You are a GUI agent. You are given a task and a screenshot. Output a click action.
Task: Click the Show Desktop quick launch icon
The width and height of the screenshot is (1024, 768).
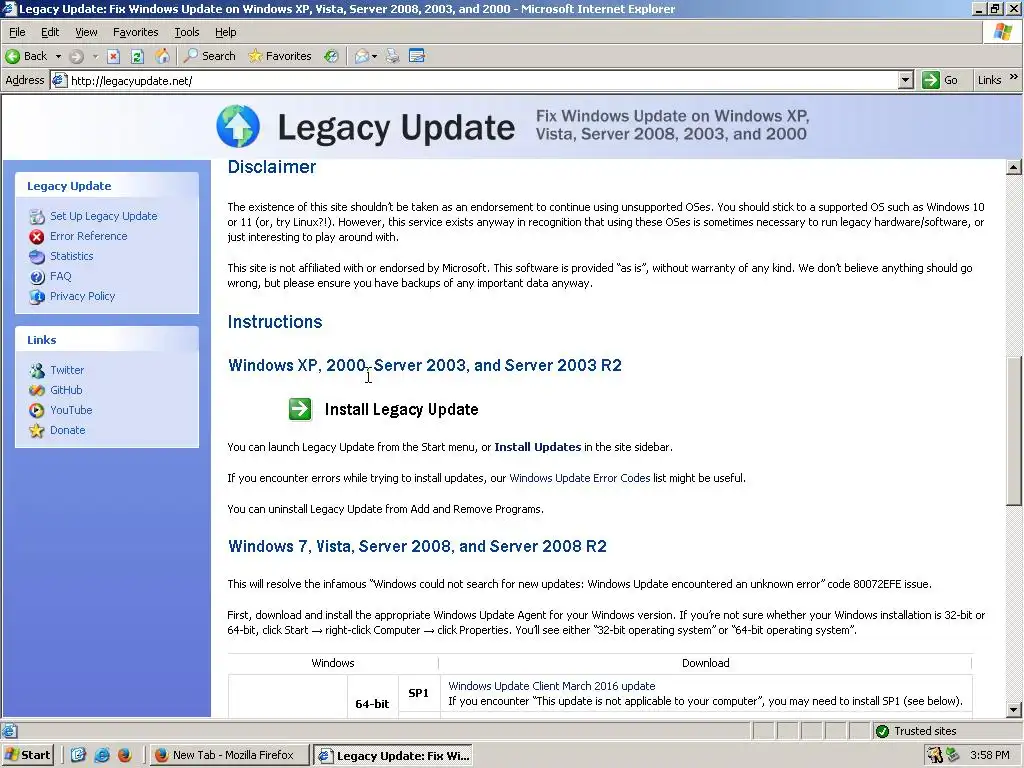pyautogui.click(x=78, y=755)
